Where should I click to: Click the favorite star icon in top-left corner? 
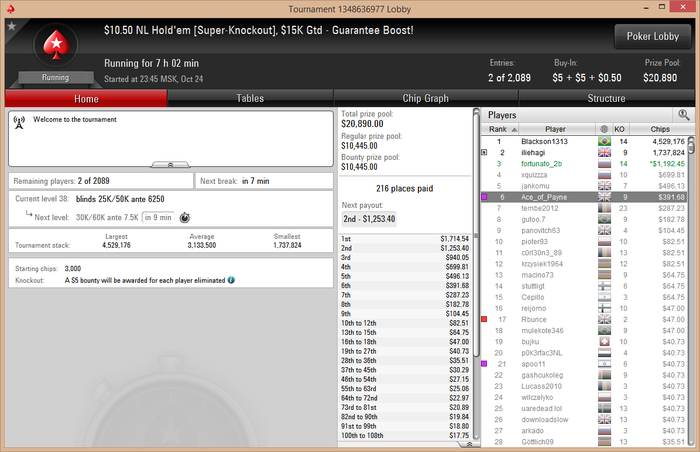tap(12, 26)
